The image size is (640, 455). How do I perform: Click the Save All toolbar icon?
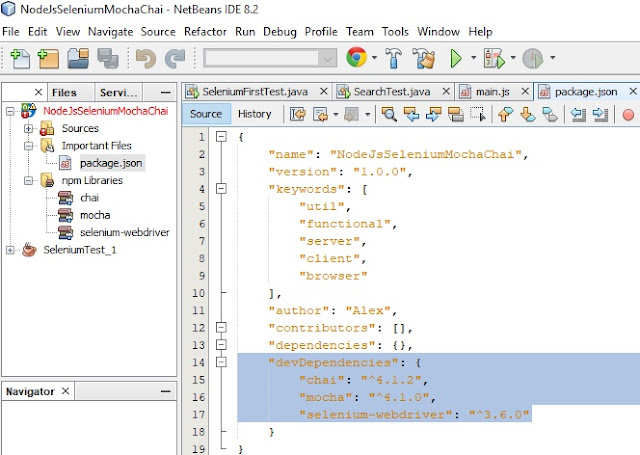coord(108,58)
